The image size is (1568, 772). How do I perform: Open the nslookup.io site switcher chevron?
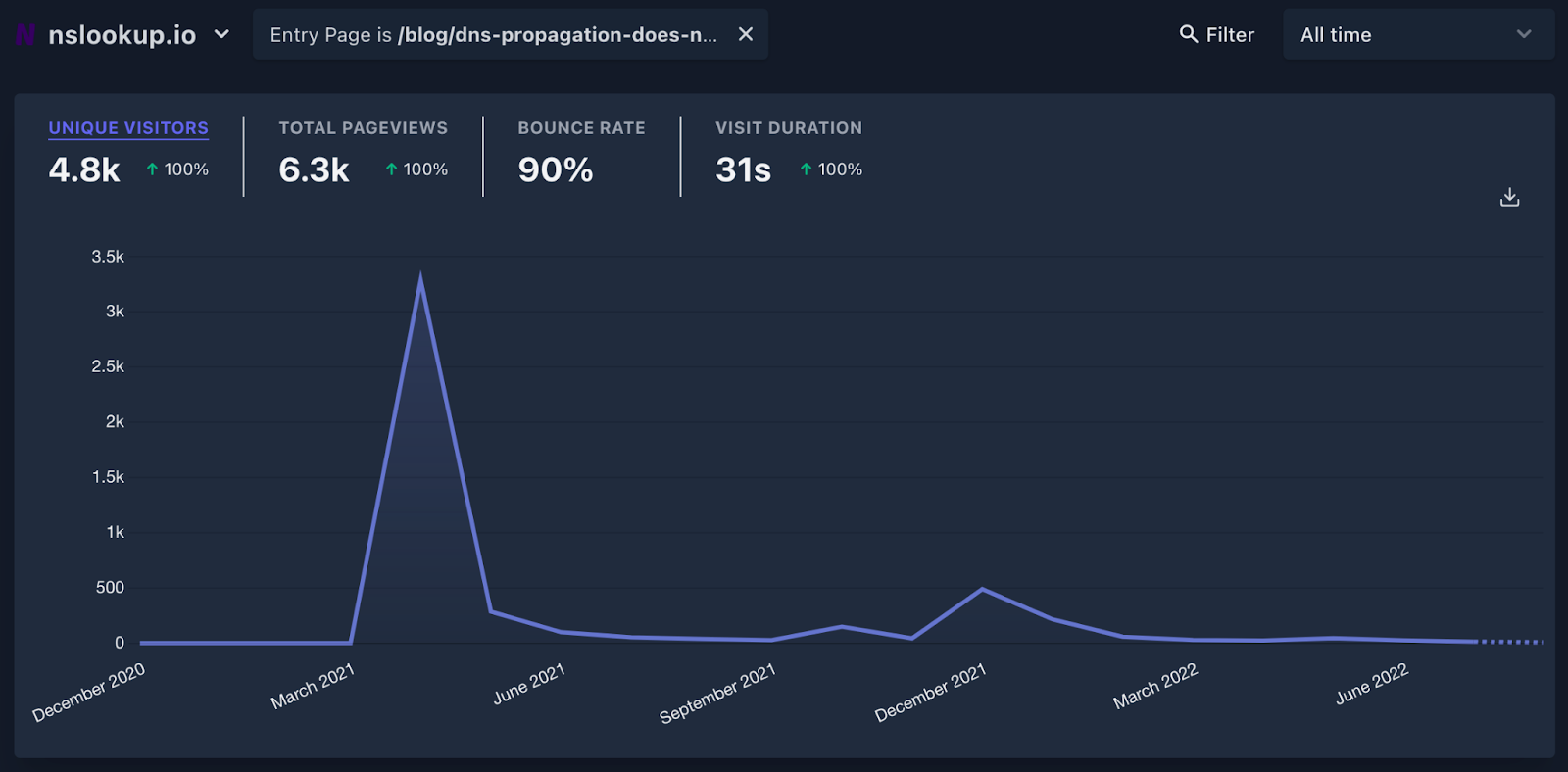point(221,34)
